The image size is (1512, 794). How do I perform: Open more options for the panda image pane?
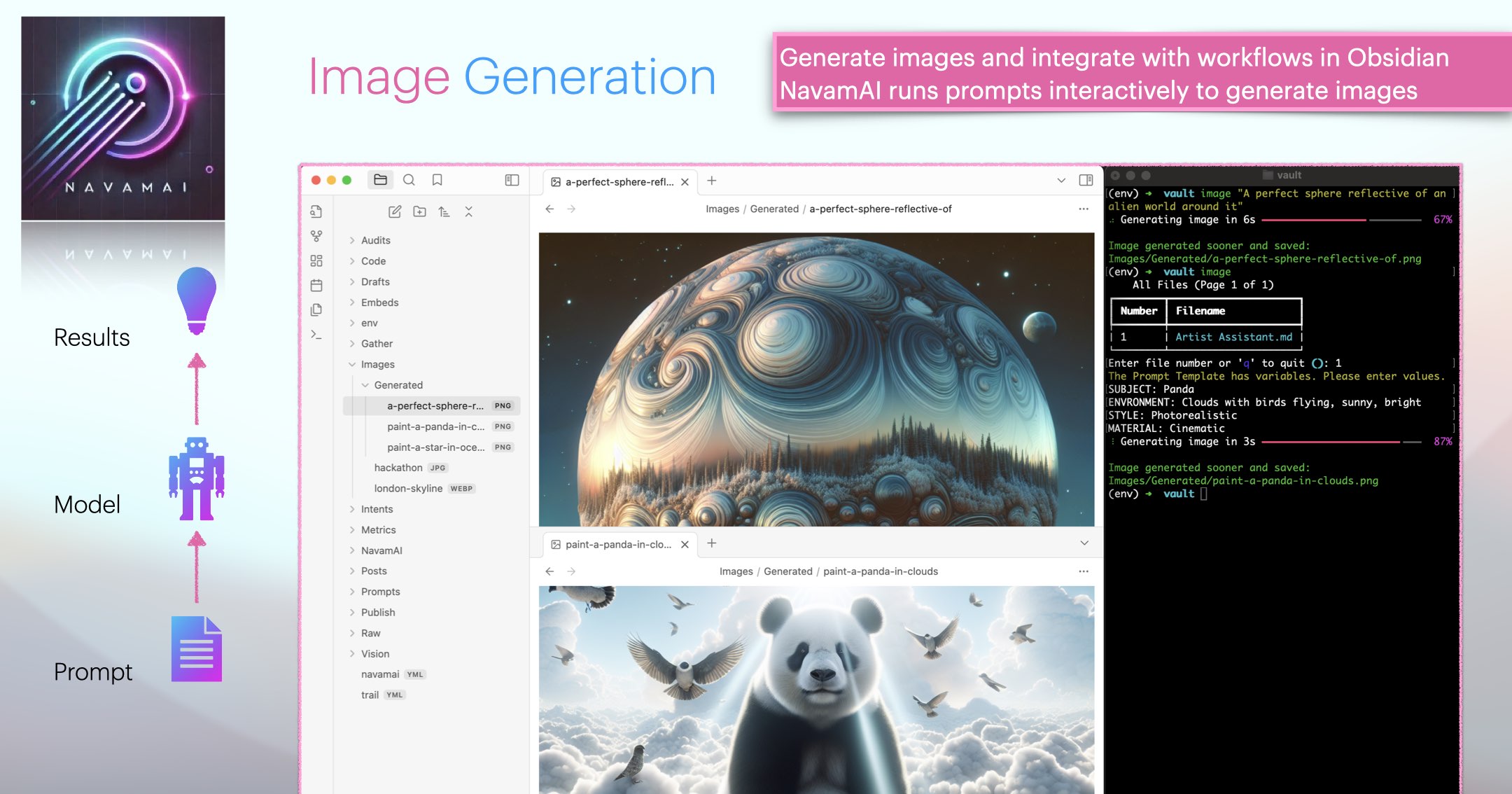(x=1084, y=571)
